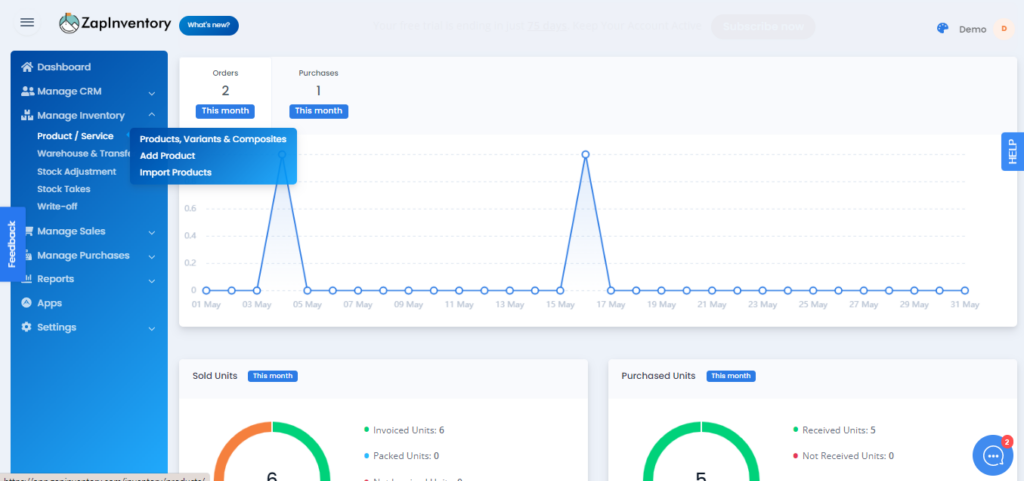This screenshot has width=1024, height=481.
Task: Expand the Settings chevron
Action: [x=152, y=328]
